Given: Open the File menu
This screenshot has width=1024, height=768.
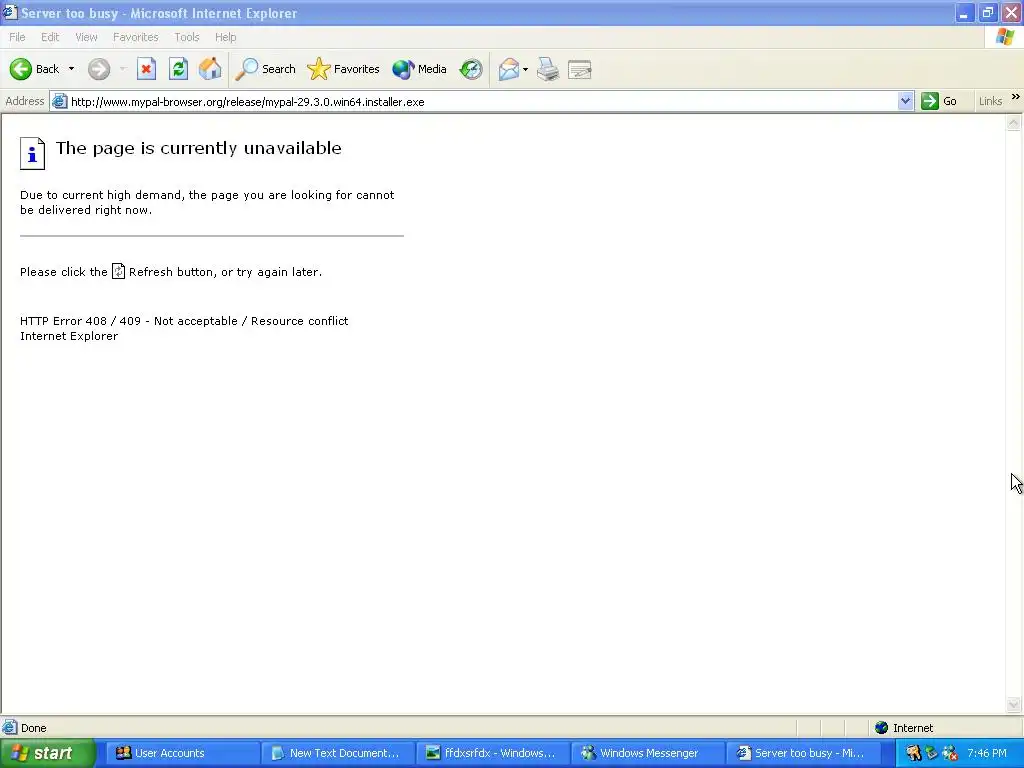Looking at the screenshot, I should (x=17, y=37).
